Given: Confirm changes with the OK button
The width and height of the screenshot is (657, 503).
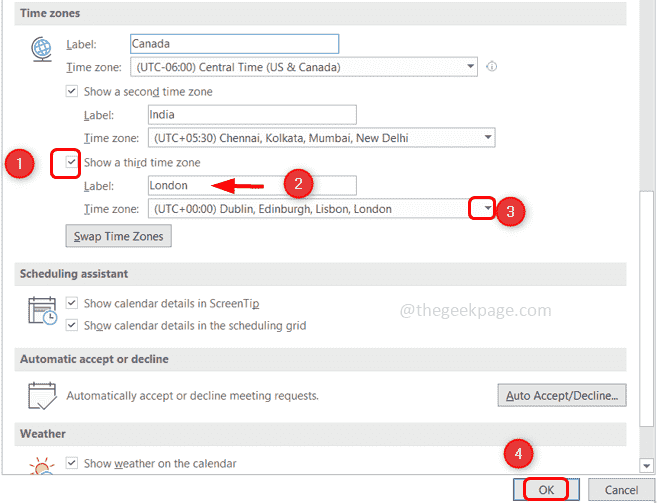Looking at the screenshot, I should pos(546,490).
